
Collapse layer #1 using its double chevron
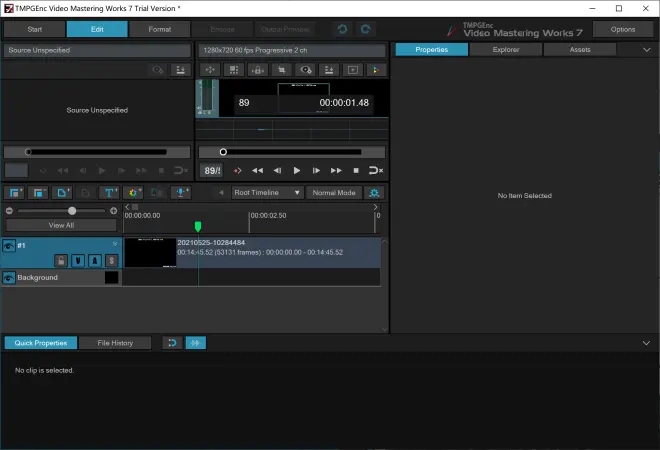(x=115, y=244)
